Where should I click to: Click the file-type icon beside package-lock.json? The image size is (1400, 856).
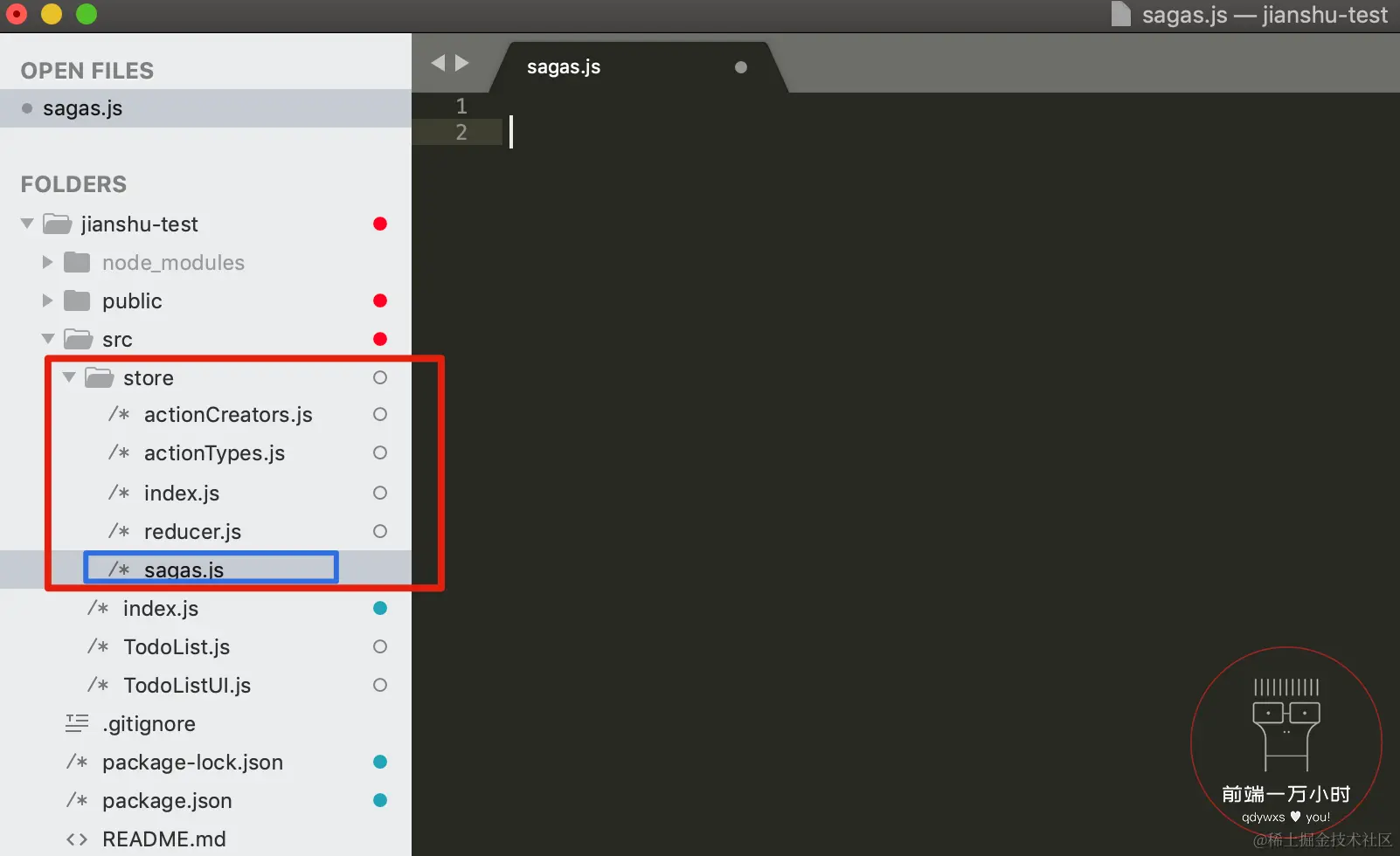pos(78,762)
